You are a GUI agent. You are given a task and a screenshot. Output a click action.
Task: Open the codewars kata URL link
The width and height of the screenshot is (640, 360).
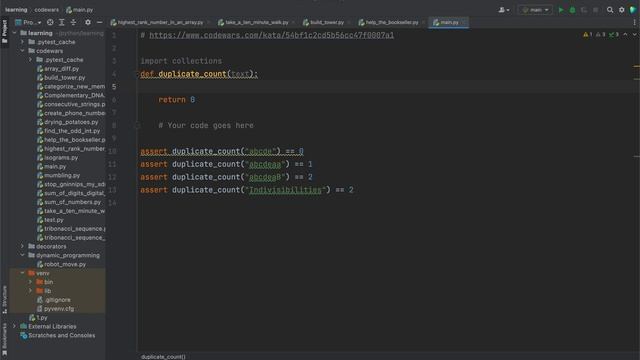tap(271, 35)
